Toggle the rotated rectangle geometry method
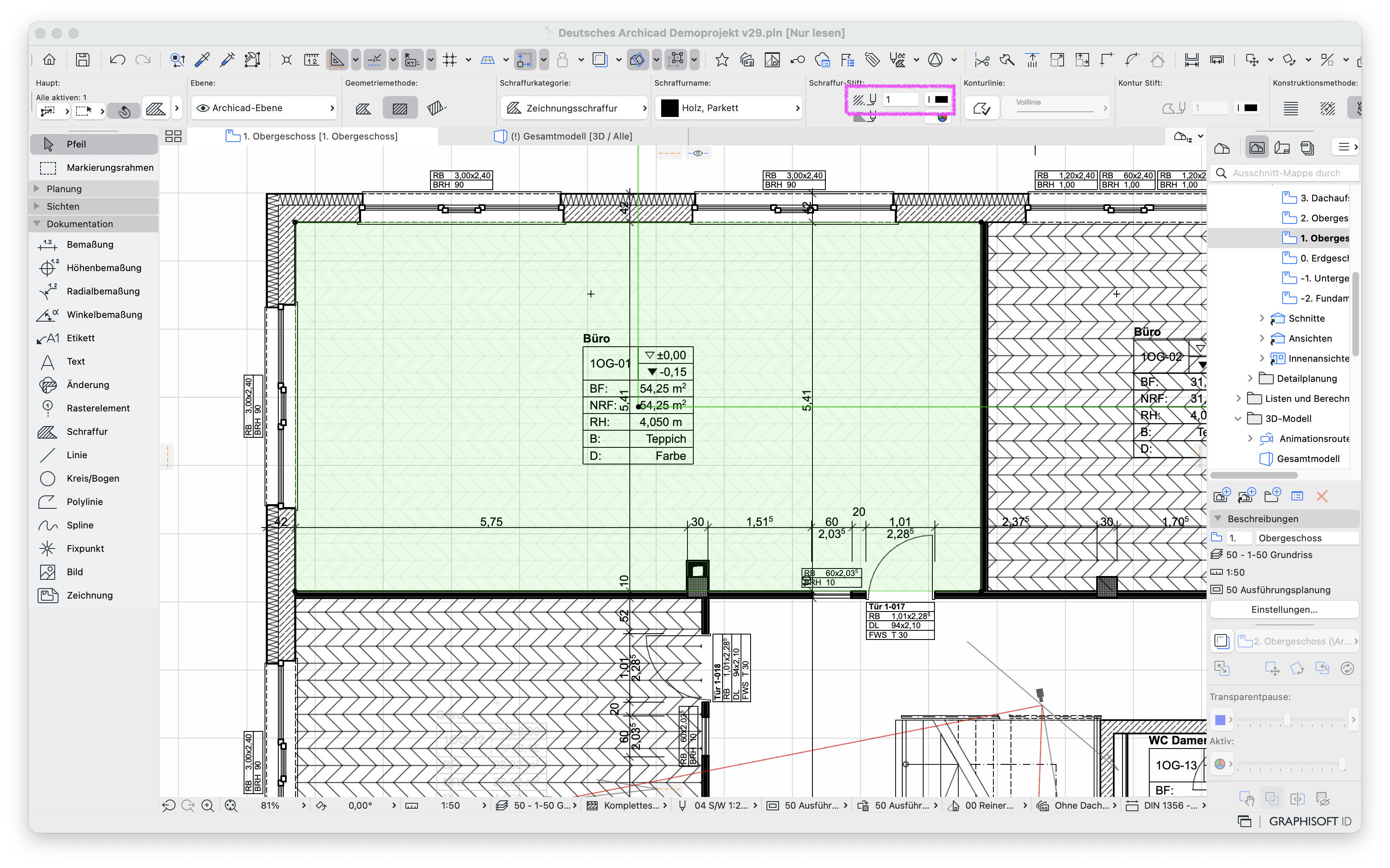Image resolution: width=1390 pixels, height=868 pixels. coord(437,108)
